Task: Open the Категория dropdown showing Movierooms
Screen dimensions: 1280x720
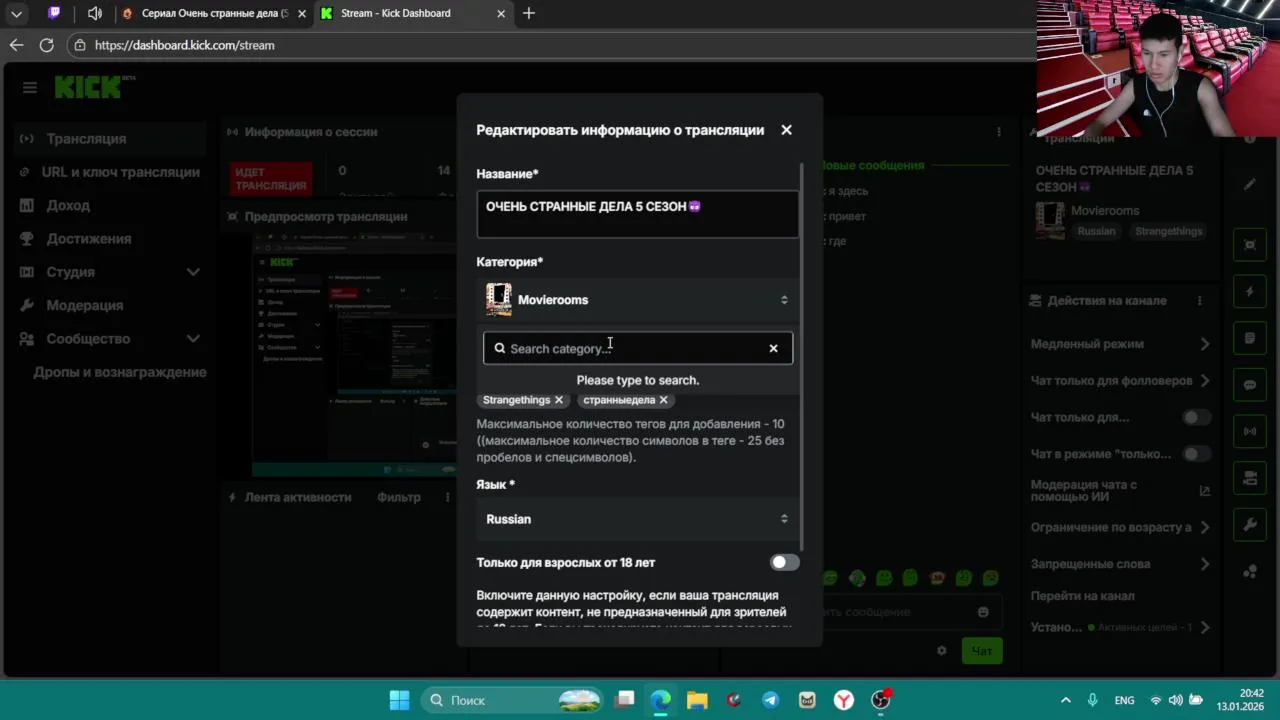Action: coord(638,300)
